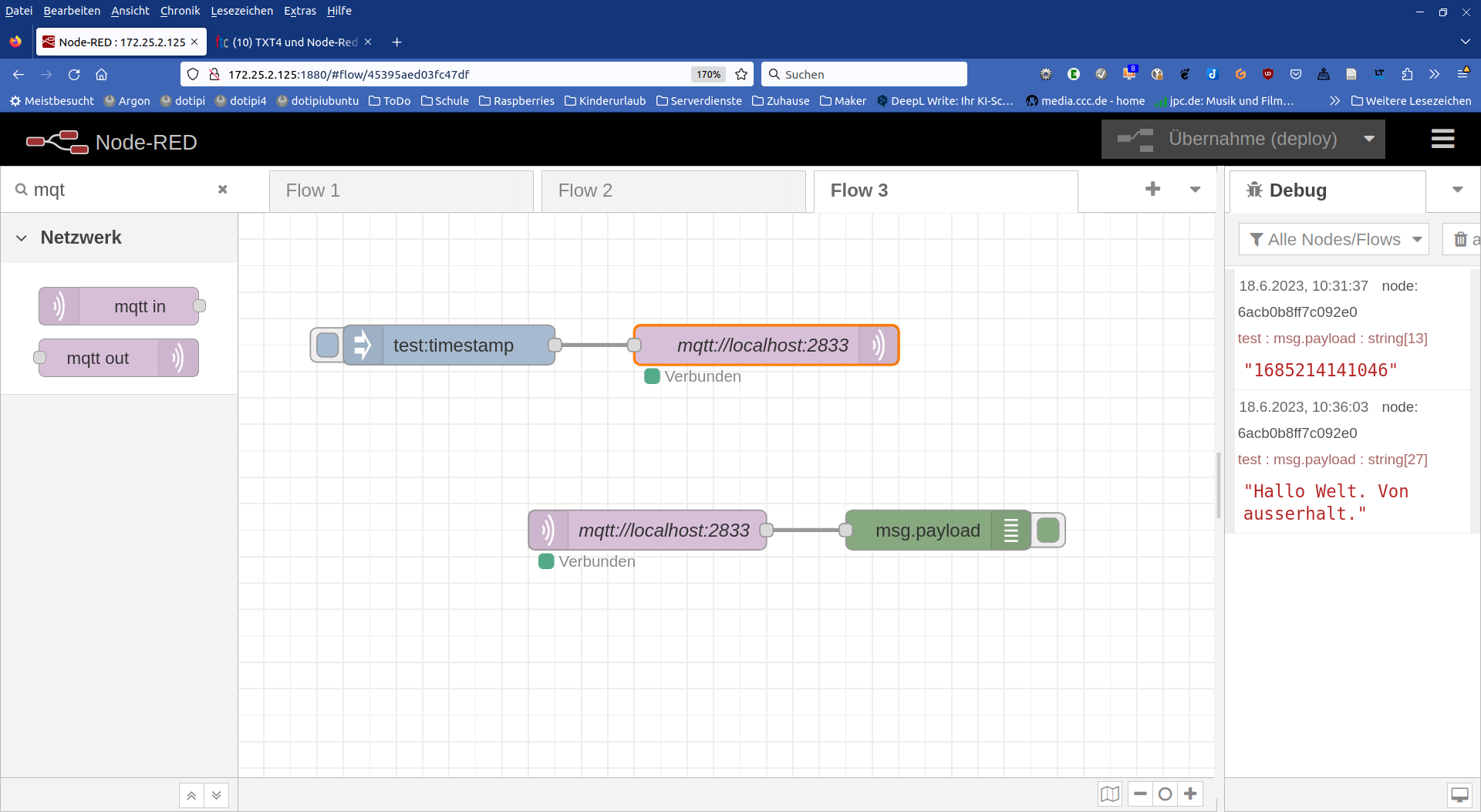Switch to Flow 3 tab

946,190
